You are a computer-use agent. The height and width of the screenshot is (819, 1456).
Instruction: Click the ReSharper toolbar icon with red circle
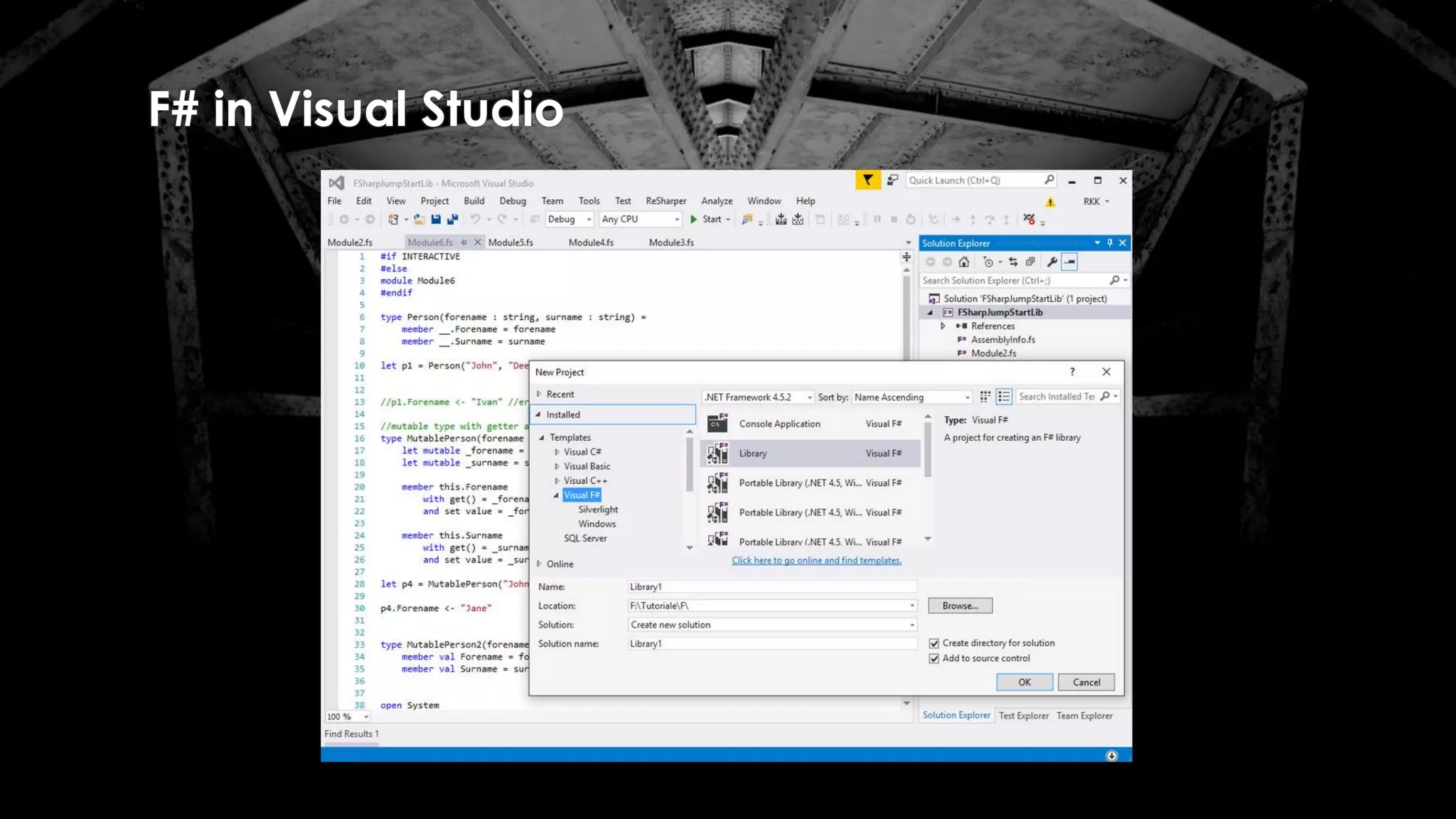[x=1029, y=220]
